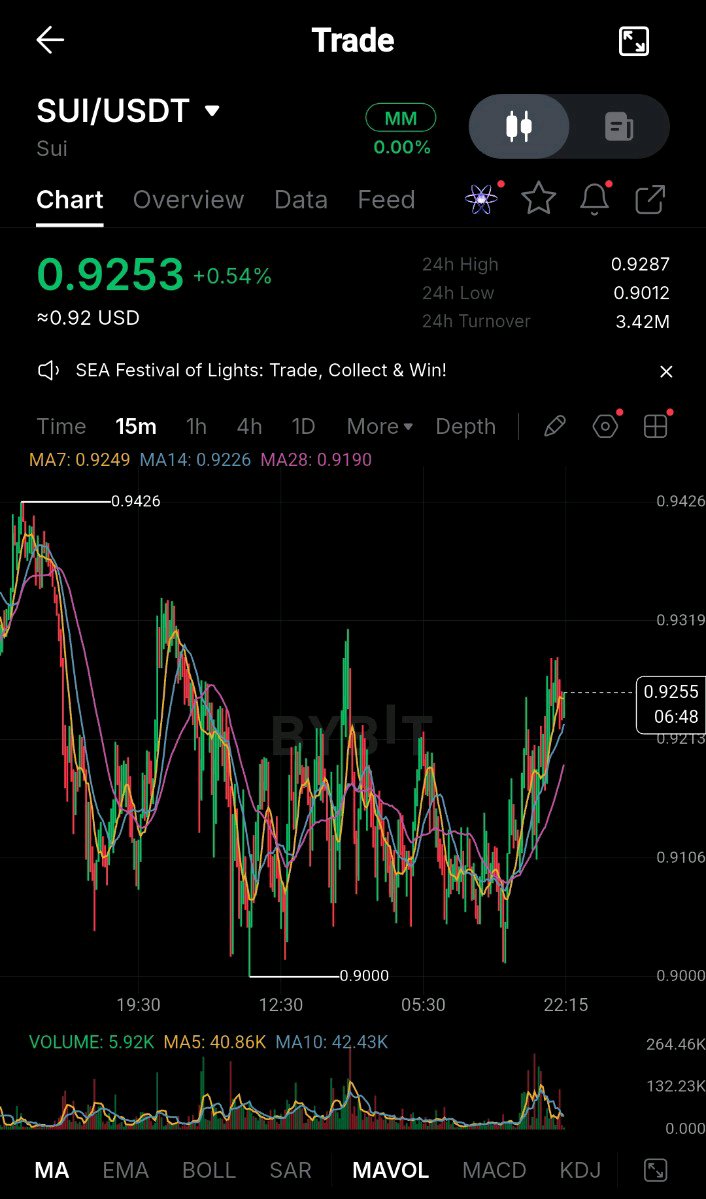Open the Feed tab
Image resolution: width=706 pixels, height=1199 pixels.
click(x=386, y=200)
